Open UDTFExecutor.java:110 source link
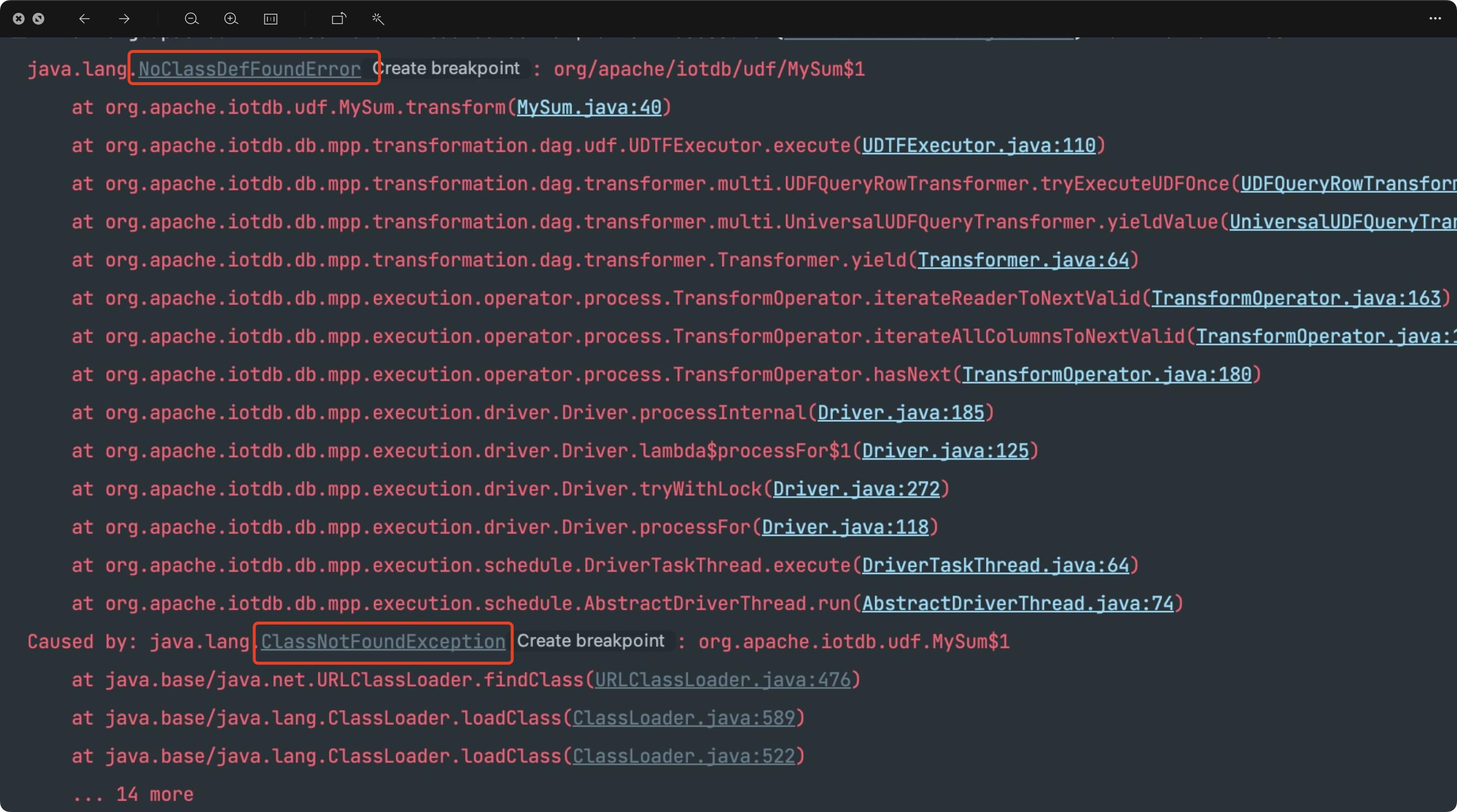Image resolution: width=1457 pixels, height=812 pixels. [978, 145]
